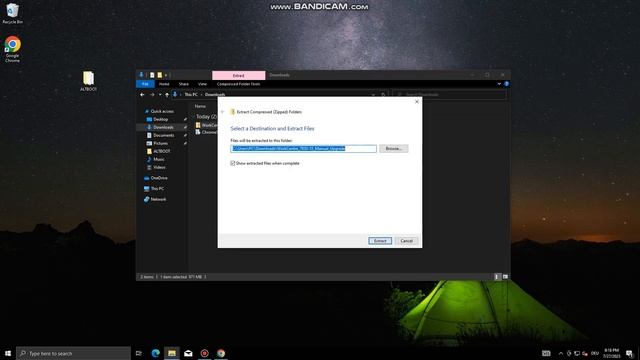Viewport: 640px width, 360px height.
Task: Open the touch keyboard tray icon
Action: tap(546, 353)
